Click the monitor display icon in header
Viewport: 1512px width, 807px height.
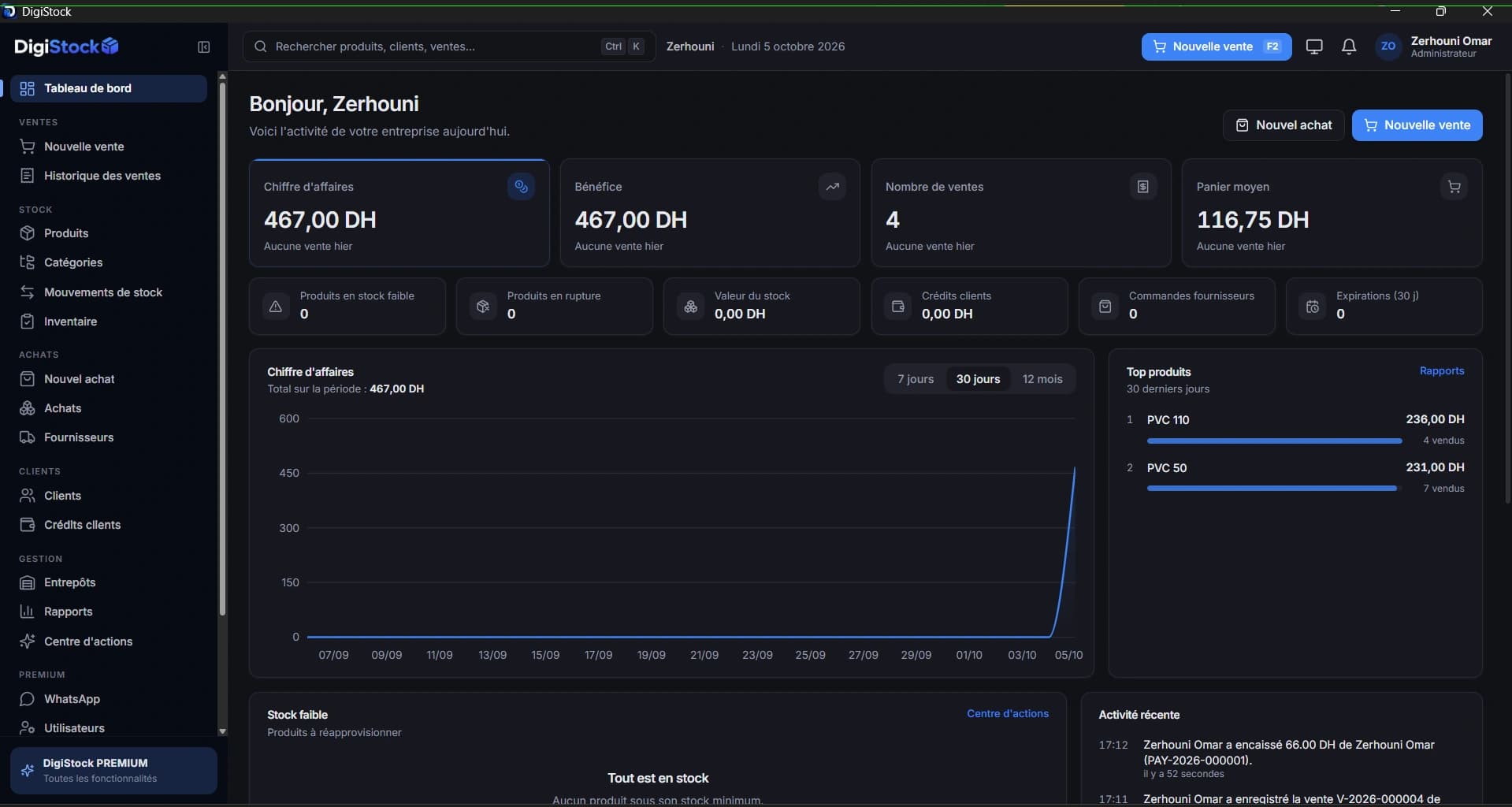(1314, 46)
